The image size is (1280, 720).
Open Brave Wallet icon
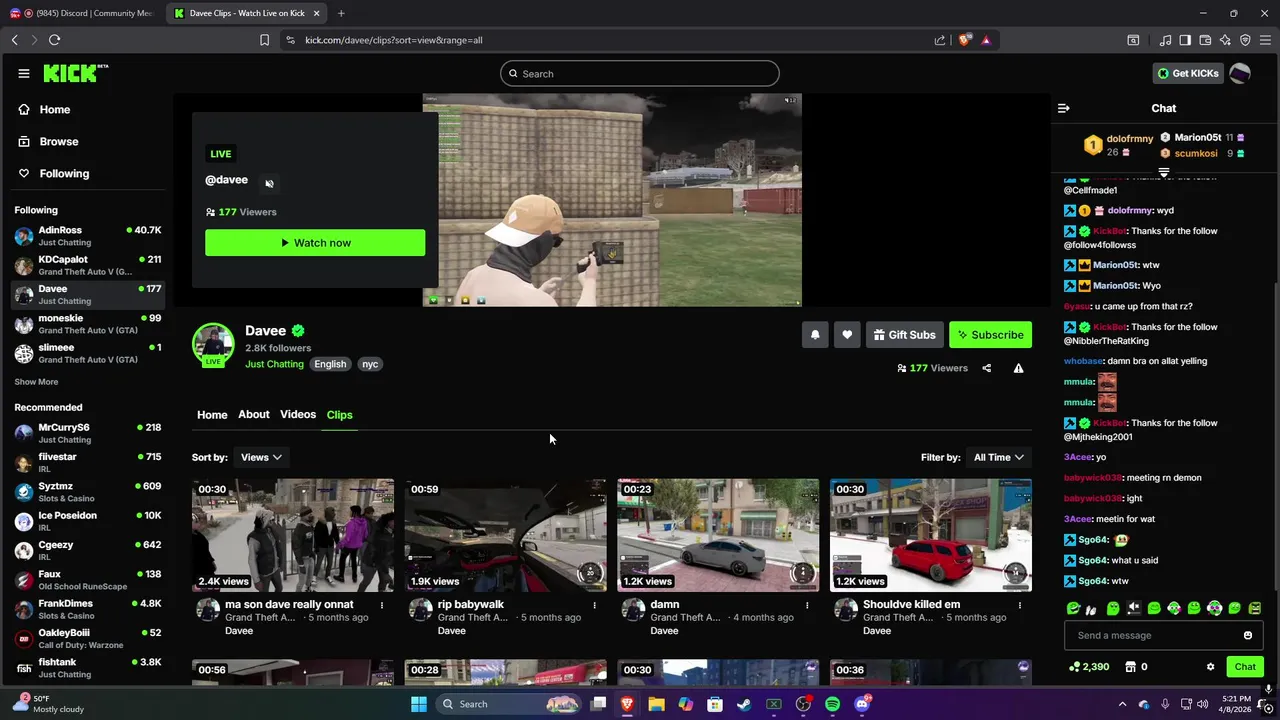[1205, 40]
